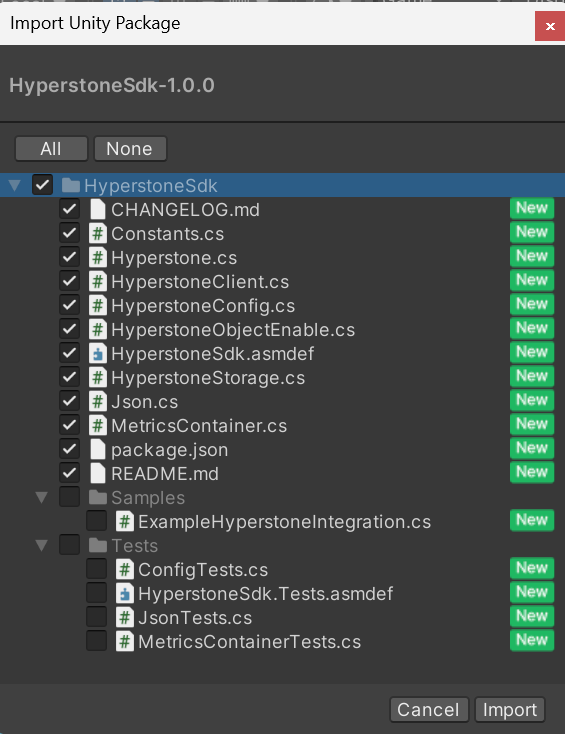This screenshot has height=734, width=565.
Task: Click the New badge beside README.md
Action: pyautogui.click(x=532, y=472)
